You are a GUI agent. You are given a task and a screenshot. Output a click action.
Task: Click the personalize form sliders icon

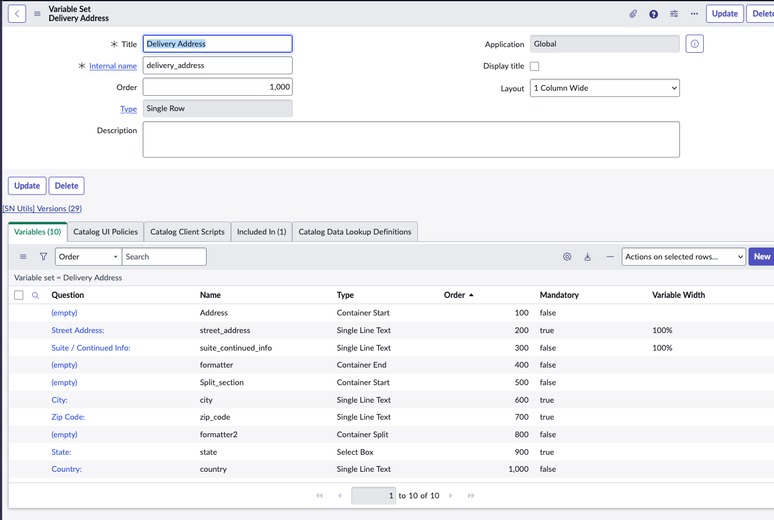674,14
